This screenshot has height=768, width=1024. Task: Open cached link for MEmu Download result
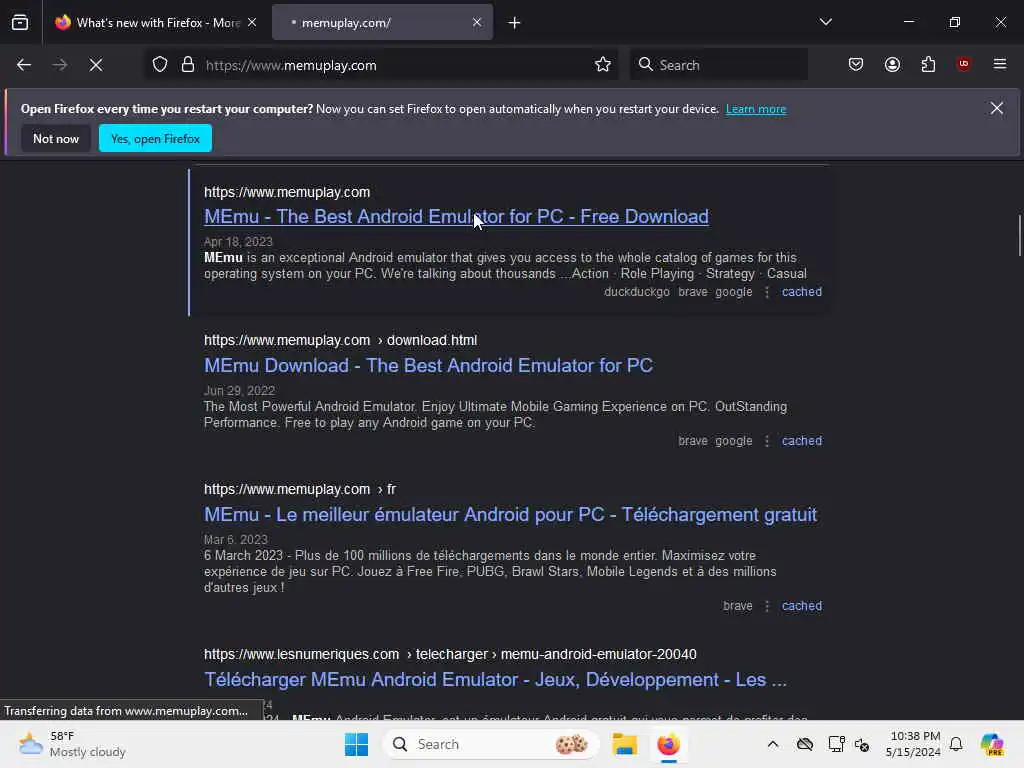[x=801, y=441]
